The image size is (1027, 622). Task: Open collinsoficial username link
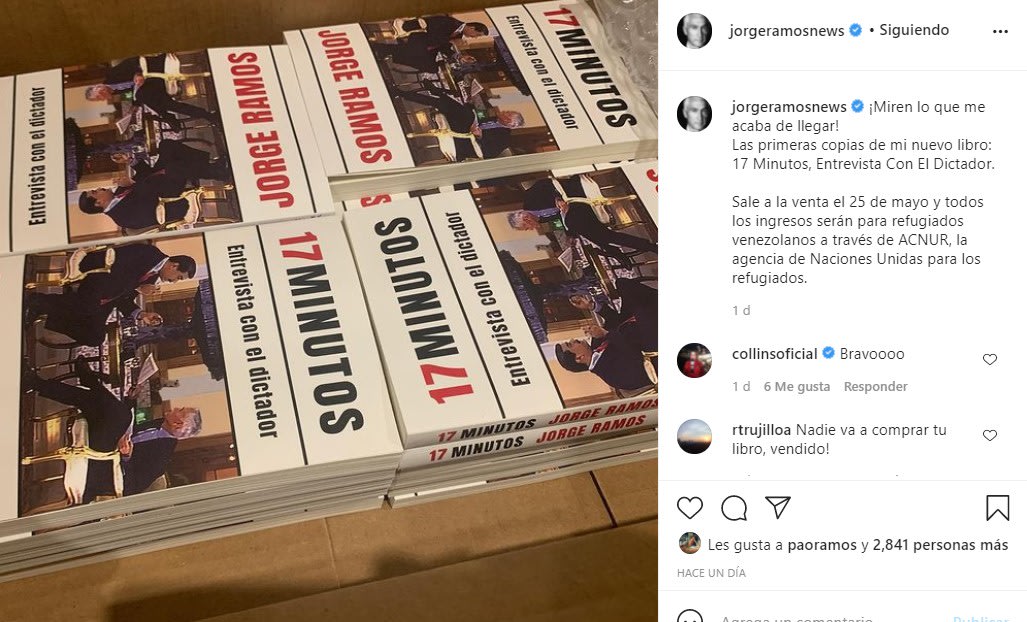point(775,354)
